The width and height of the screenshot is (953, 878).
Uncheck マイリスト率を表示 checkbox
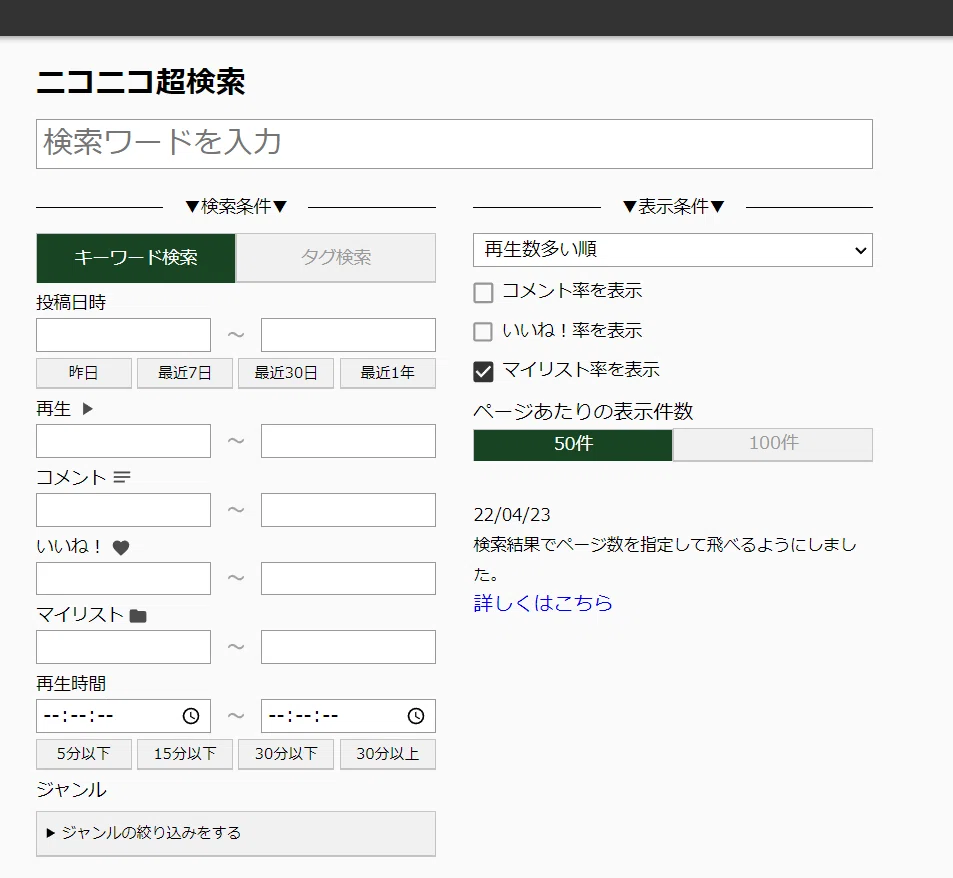483,371
